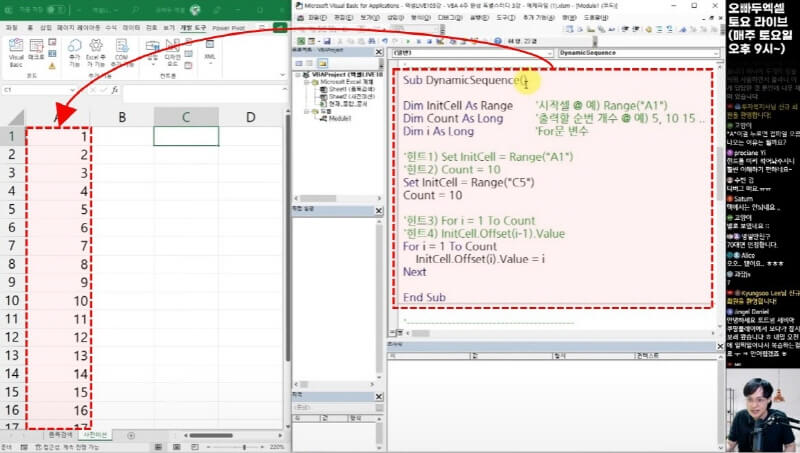Click the line 'Count = 10' in code
Image resolution: width=800 pixels, height=453 pixels.
(432, 195)
